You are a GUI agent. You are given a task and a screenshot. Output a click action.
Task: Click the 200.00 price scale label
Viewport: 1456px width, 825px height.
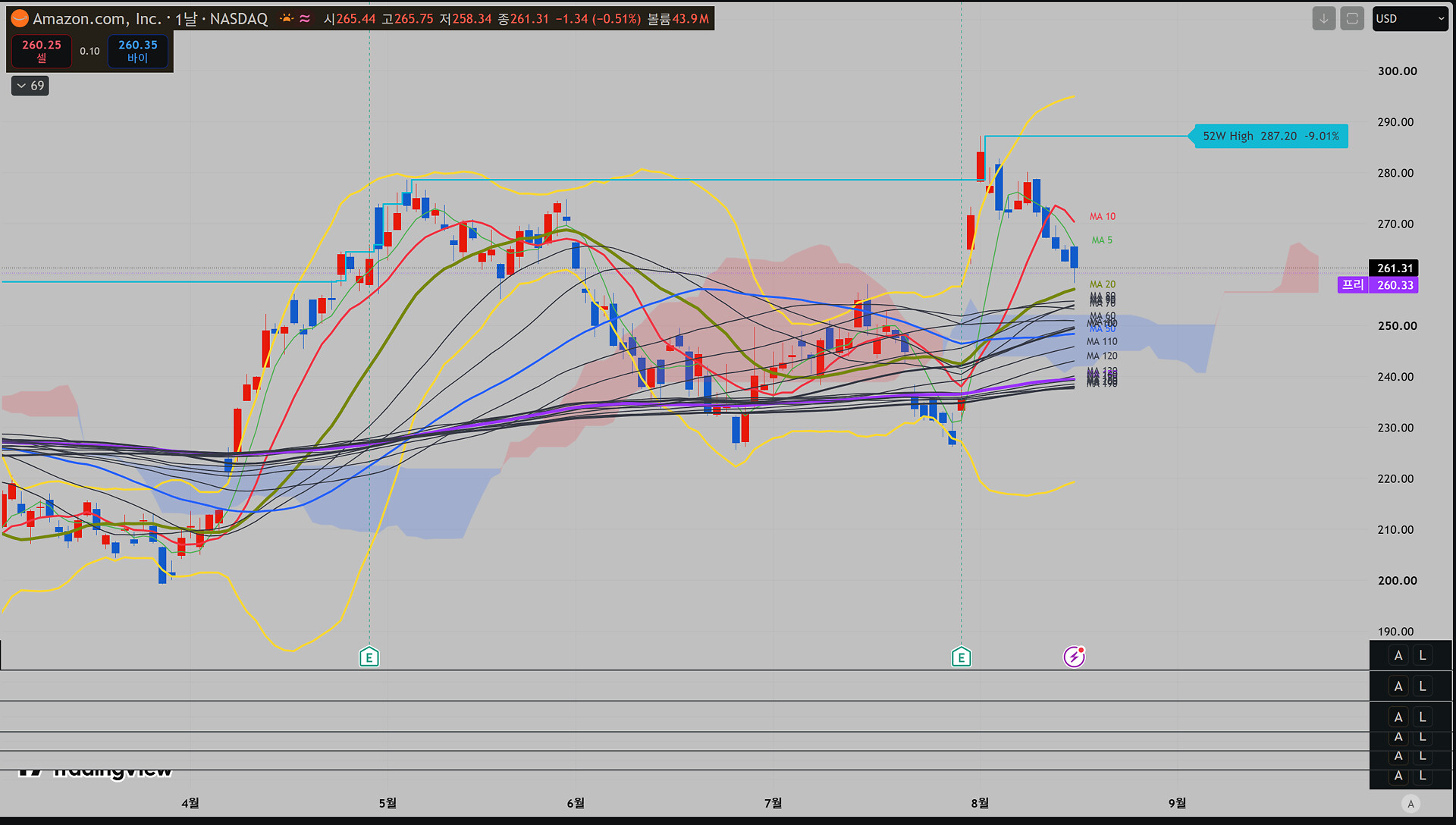pos(1397,581)
